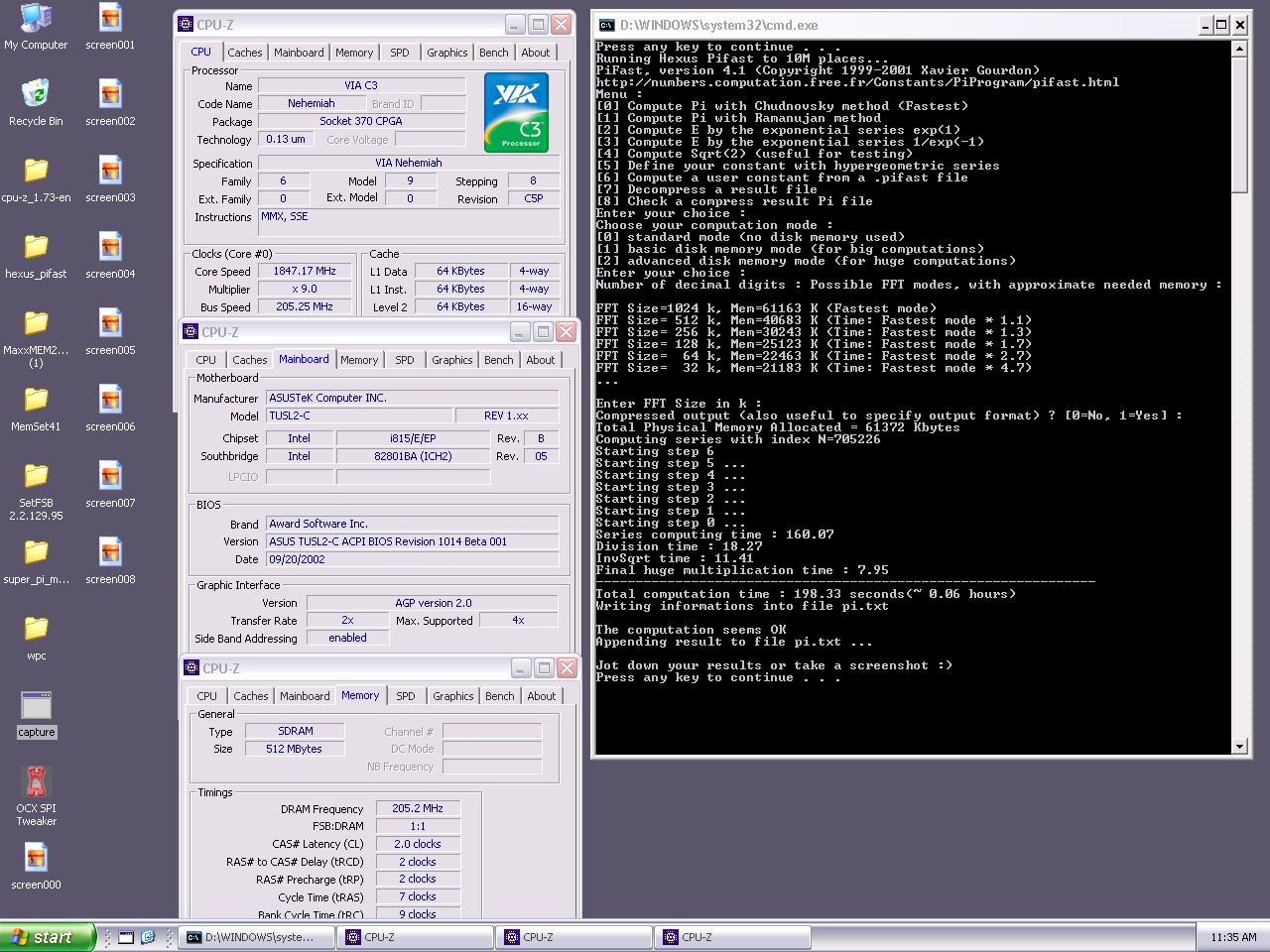This screenshot has height=952, width=1270.
Task: Click the VIA C3 processor name field
Action: [361, 85]
